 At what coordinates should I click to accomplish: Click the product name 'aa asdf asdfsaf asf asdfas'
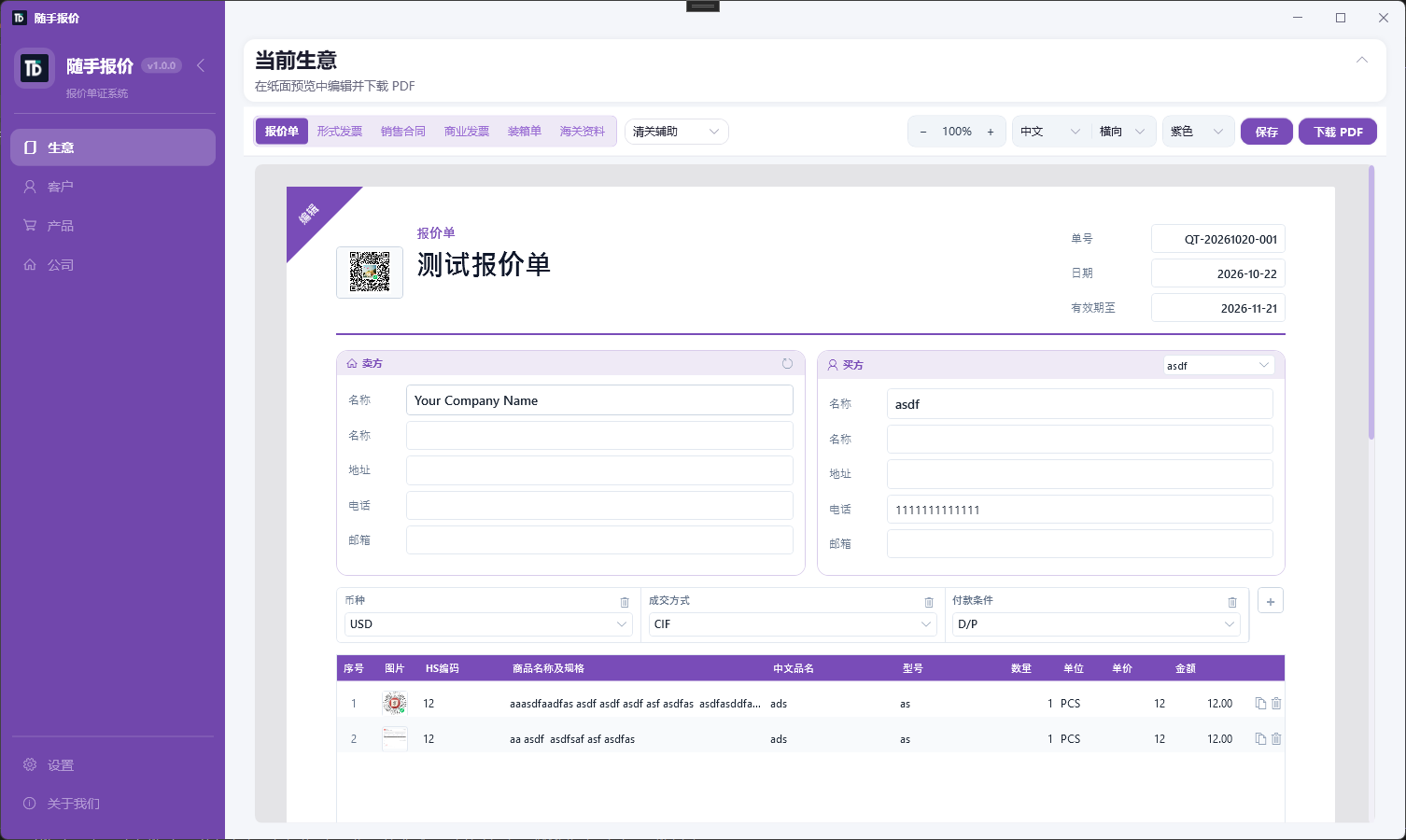click(572, 739)
